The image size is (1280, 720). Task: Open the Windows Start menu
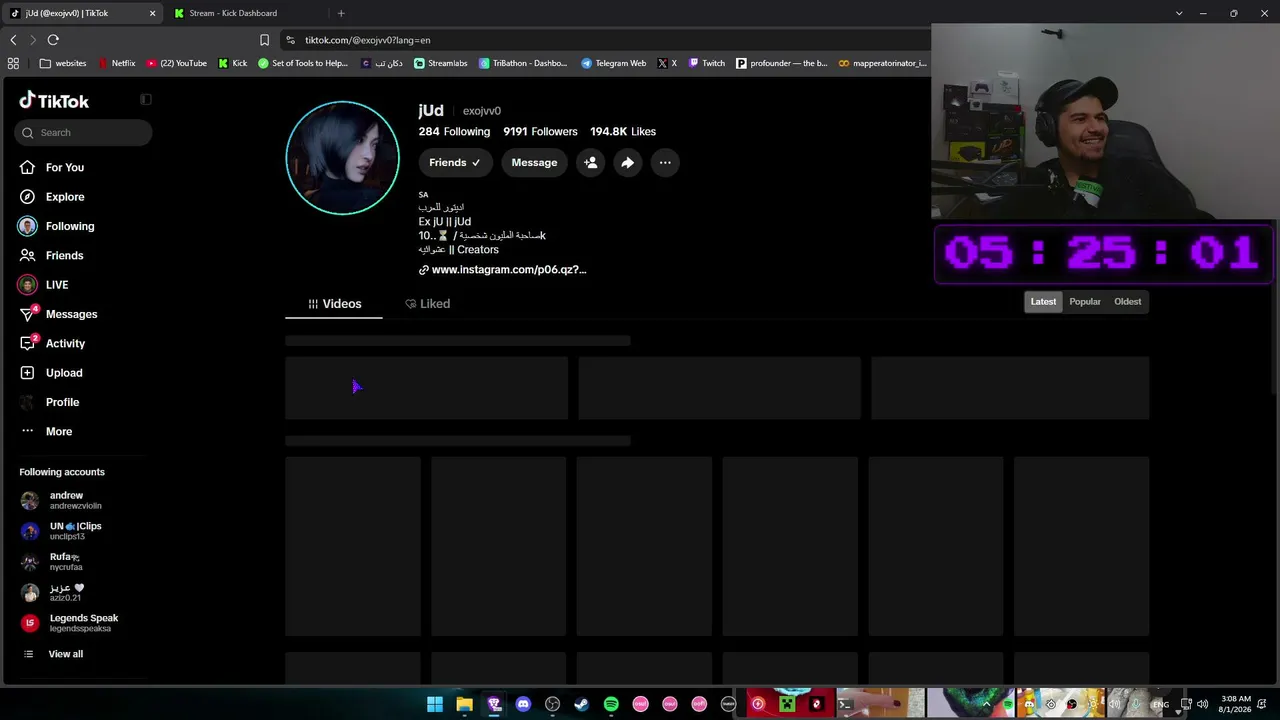point(435,704)
